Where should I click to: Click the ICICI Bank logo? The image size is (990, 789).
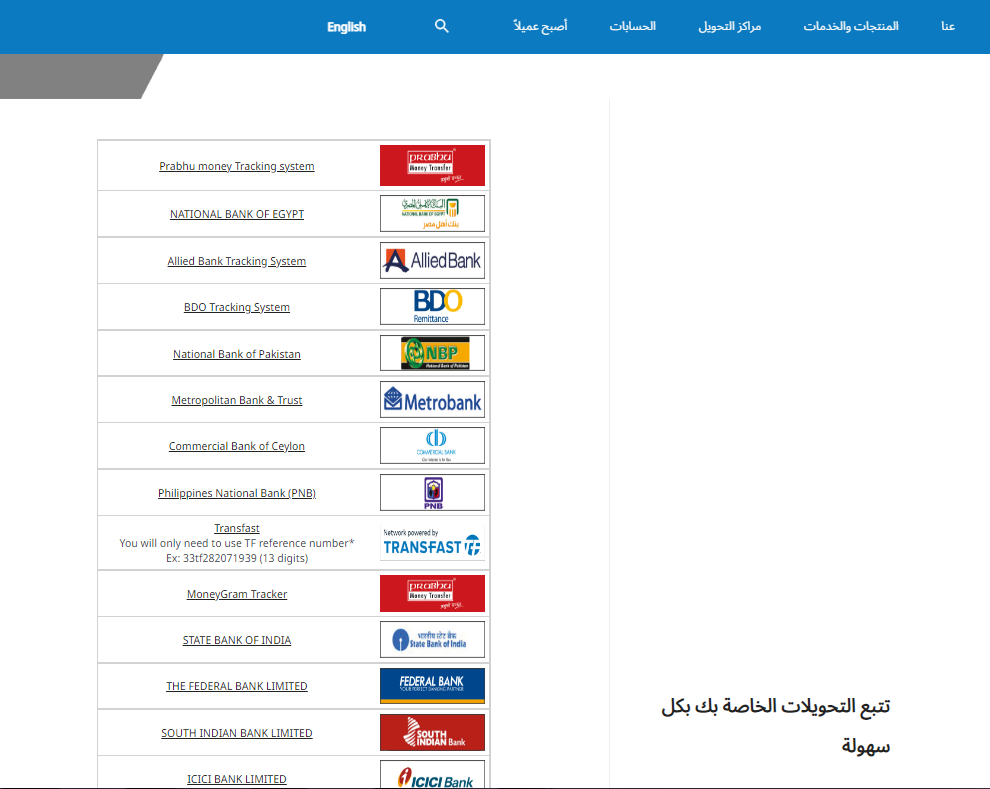[x=432, y=775]
